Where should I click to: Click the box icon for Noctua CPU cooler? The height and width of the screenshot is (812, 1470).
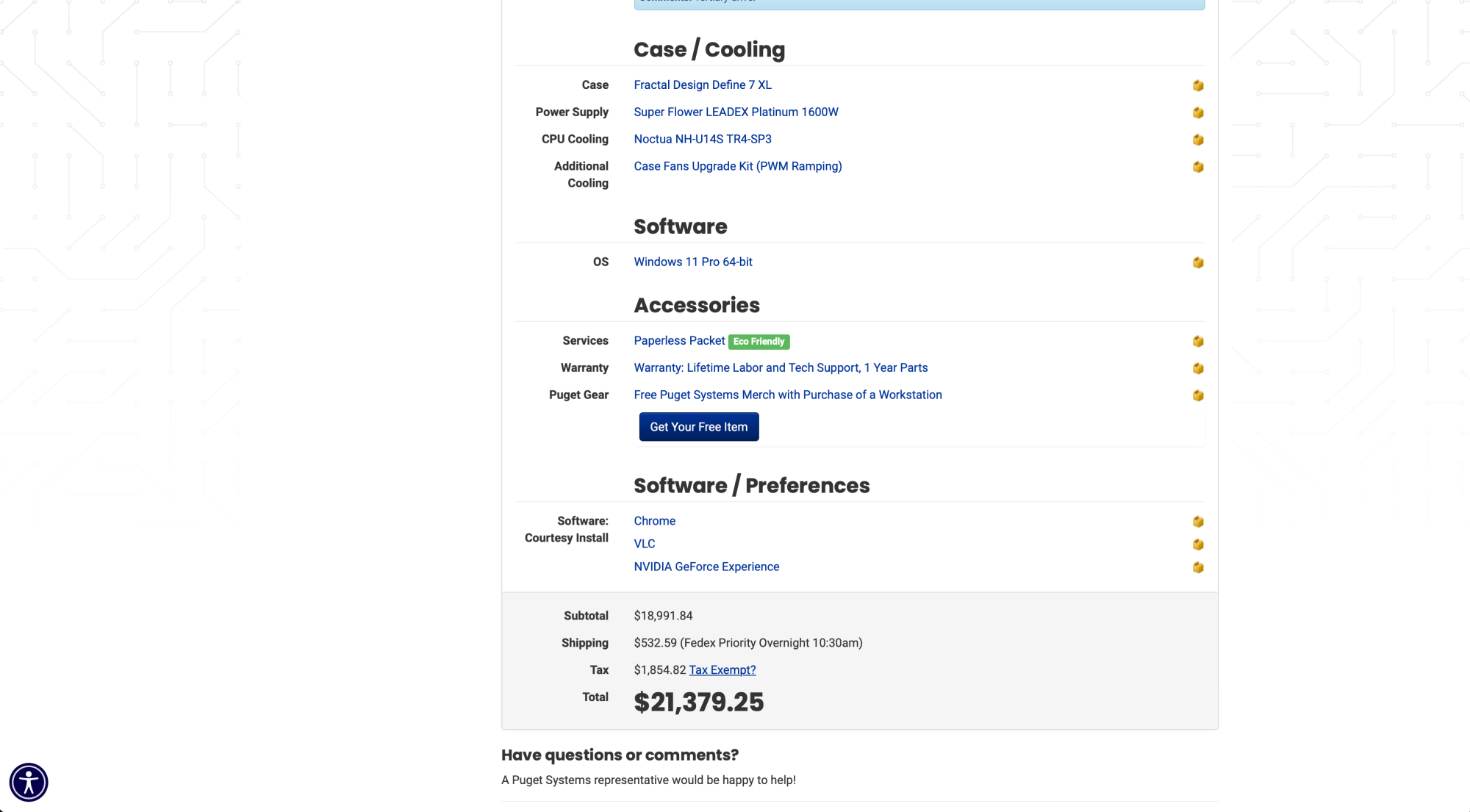coord(1197,140)
